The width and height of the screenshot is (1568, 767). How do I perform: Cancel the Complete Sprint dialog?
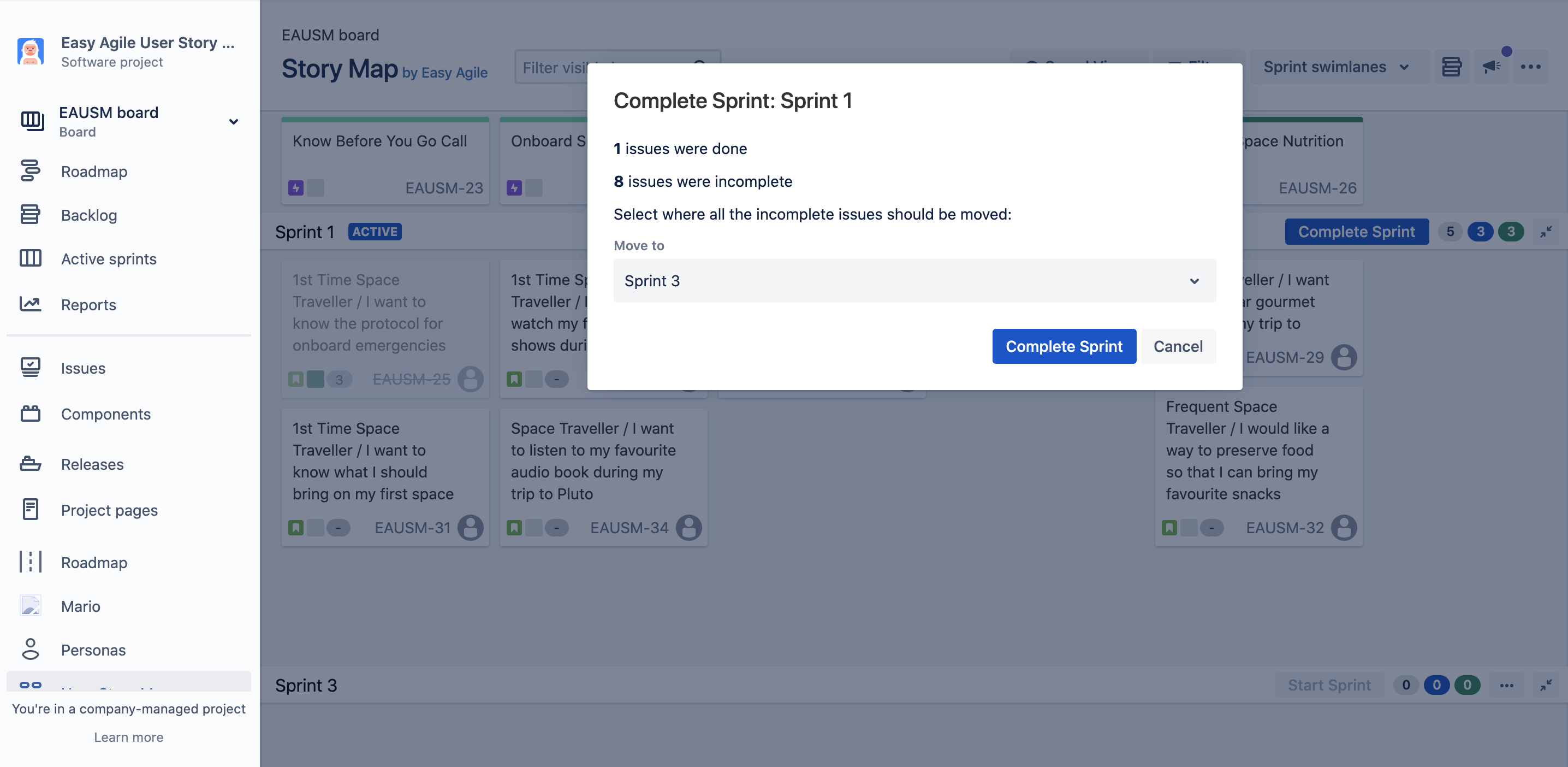pyautogui.click(x=1177, y=346)
